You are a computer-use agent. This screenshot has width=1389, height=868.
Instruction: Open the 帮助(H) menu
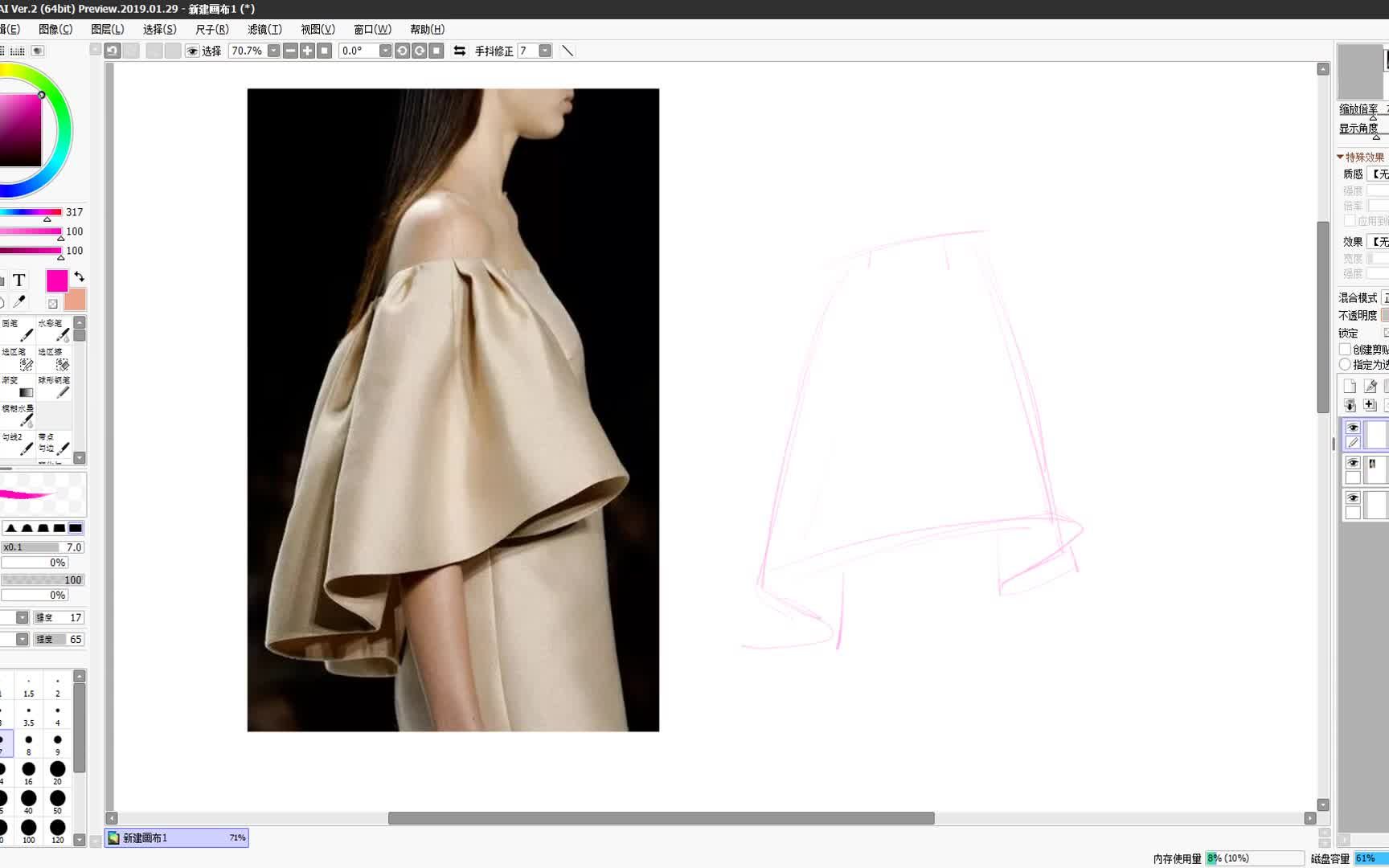point(427,29)
